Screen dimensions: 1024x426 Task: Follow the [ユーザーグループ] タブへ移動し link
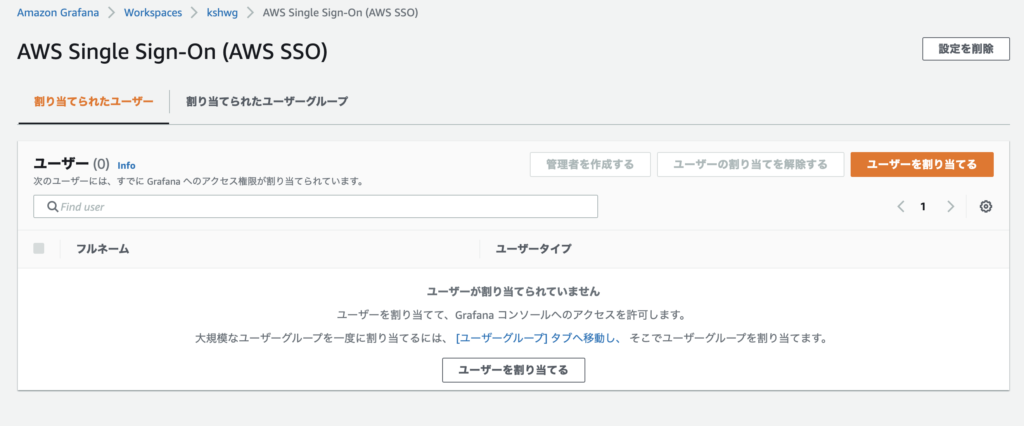click(x=537, y=338)
